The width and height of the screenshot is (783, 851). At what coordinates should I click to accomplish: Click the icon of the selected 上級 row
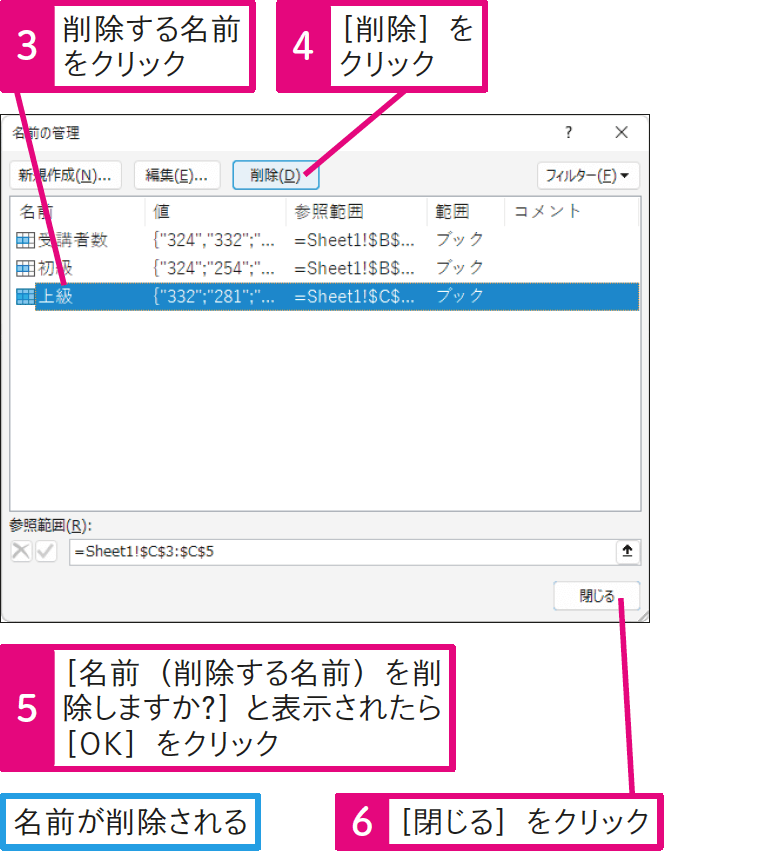[25, 296]
